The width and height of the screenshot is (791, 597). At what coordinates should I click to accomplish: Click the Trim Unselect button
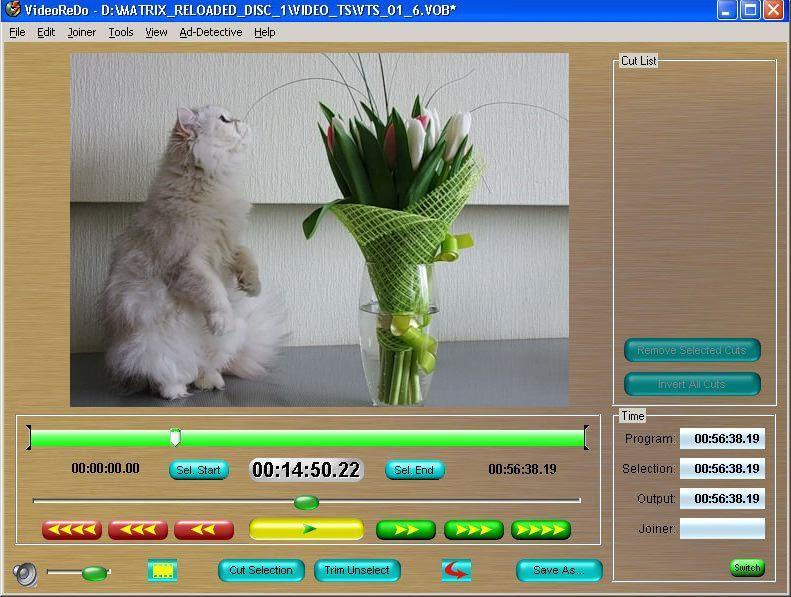pyautogui.click(x=357, y=570)
